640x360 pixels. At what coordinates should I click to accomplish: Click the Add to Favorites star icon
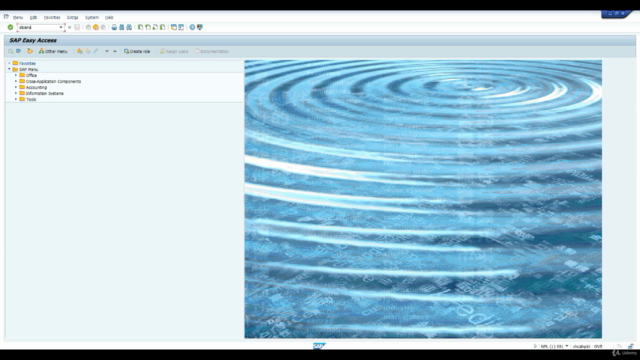pos(80,51)
